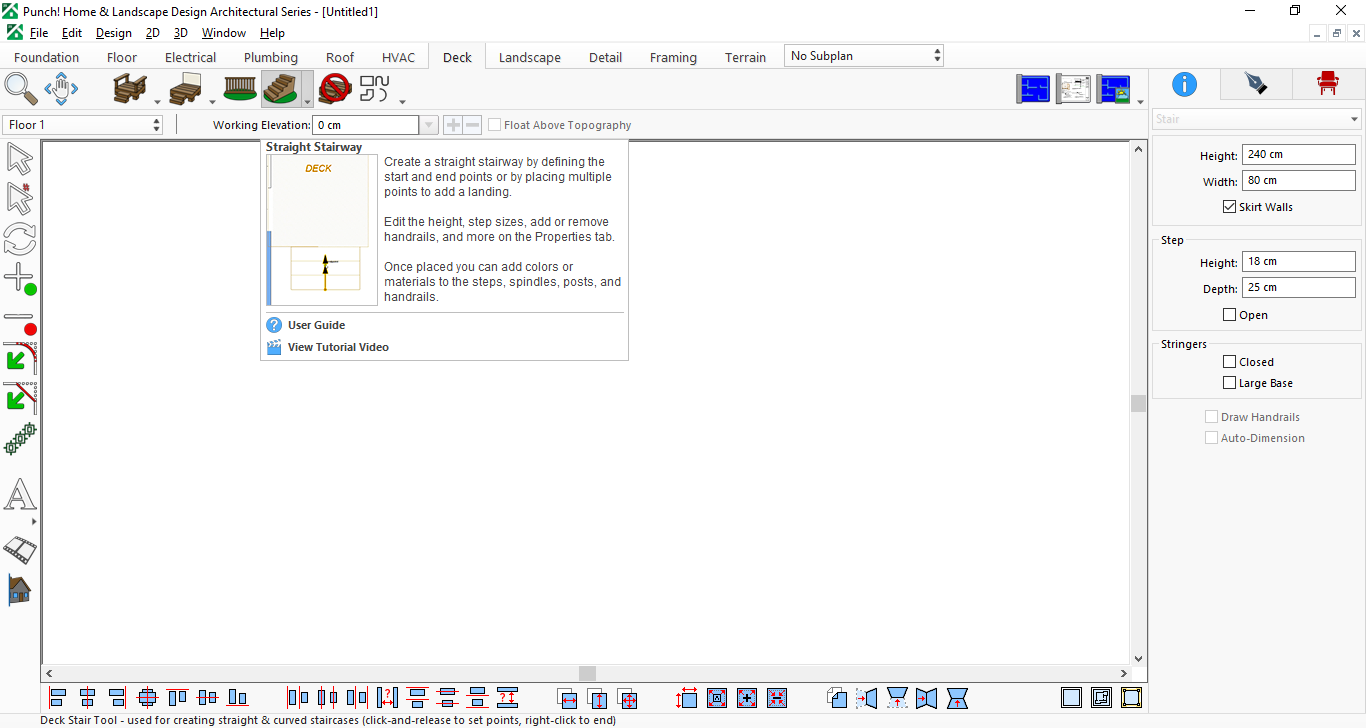Open the No Subplan dropdown
The width and height of the screenshot is (1366, 728).
(x=864, y=56)
